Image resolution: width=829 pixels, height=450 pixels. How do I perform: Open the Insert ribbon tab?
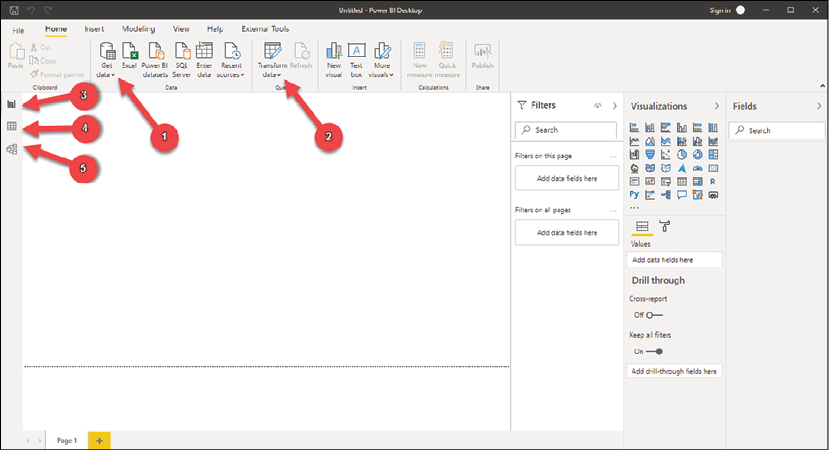pos(94,29)
